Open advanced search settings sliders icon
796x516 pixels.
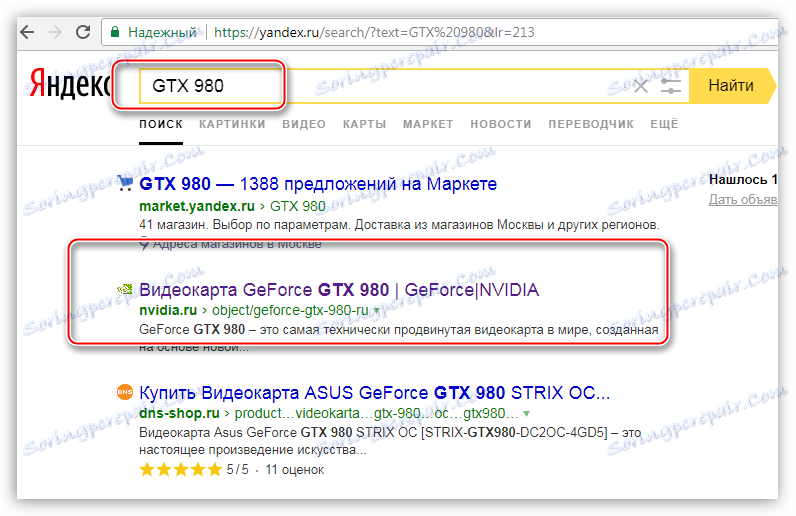coord(671,86)
